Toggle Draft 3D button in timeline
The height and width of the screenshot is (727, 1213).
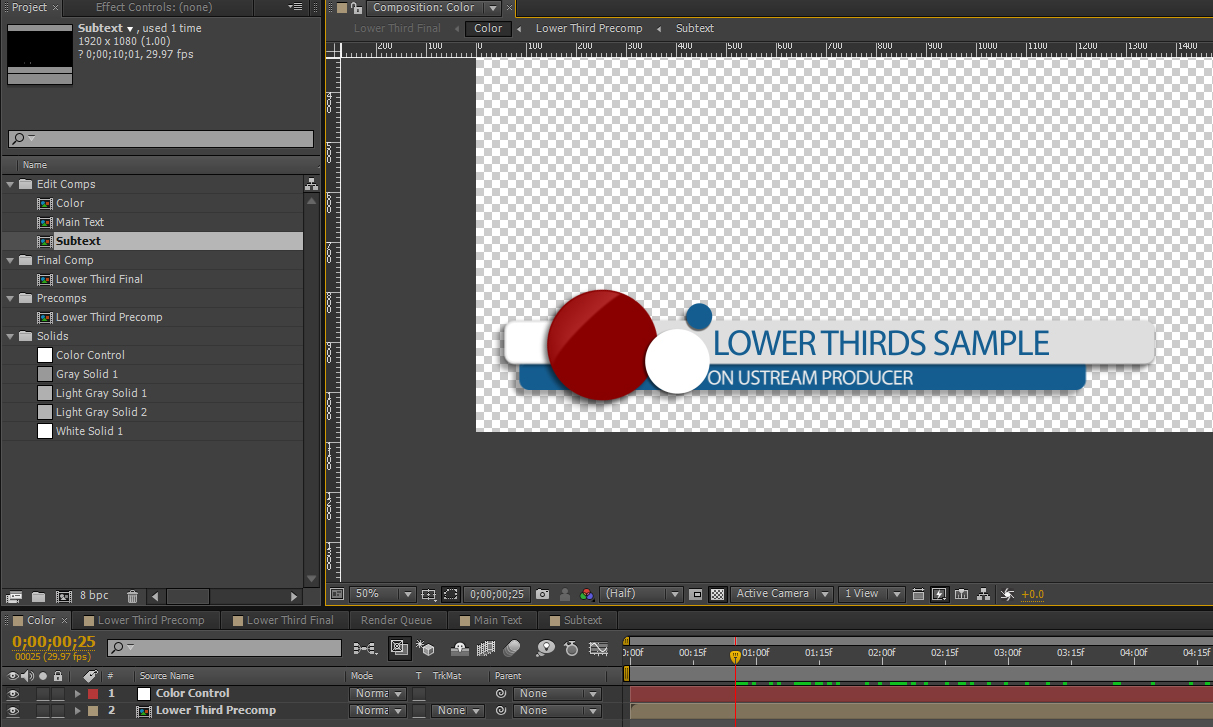[x=425, y=649]
